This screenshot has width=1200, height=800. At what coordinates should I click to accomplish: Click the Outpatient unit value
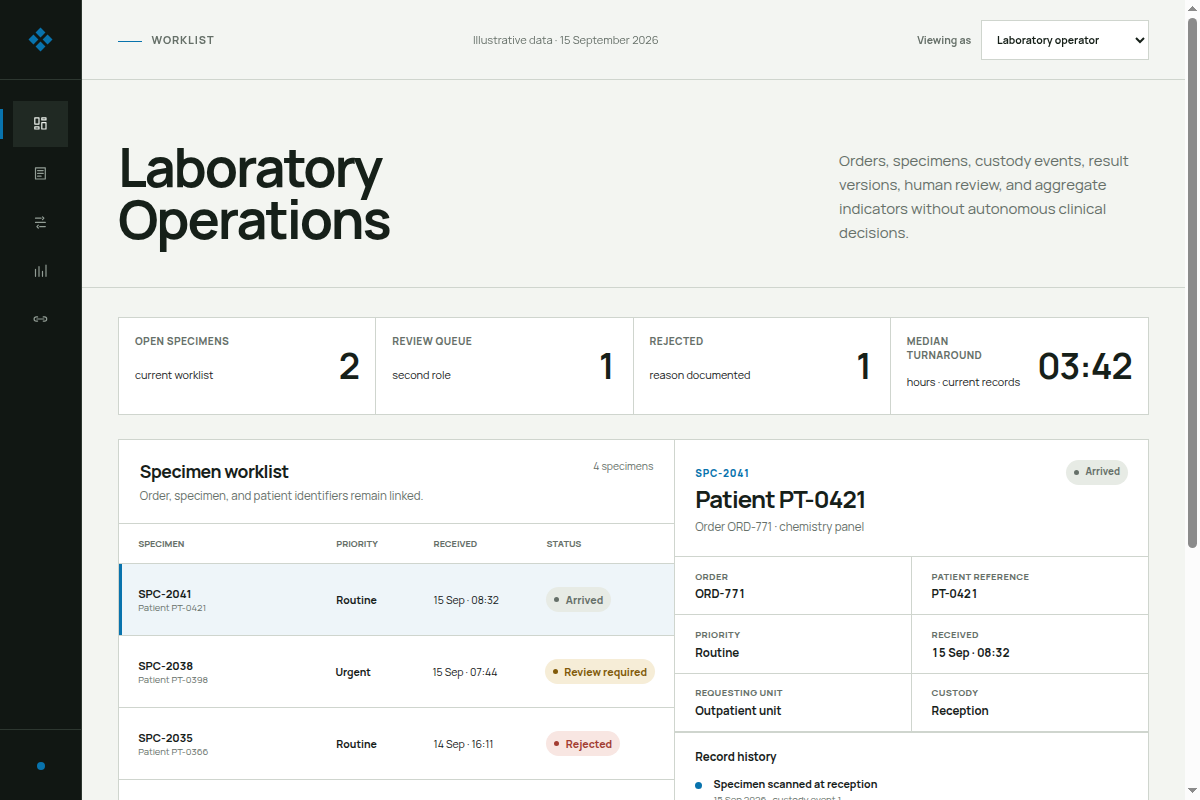(x=738, y=711)
